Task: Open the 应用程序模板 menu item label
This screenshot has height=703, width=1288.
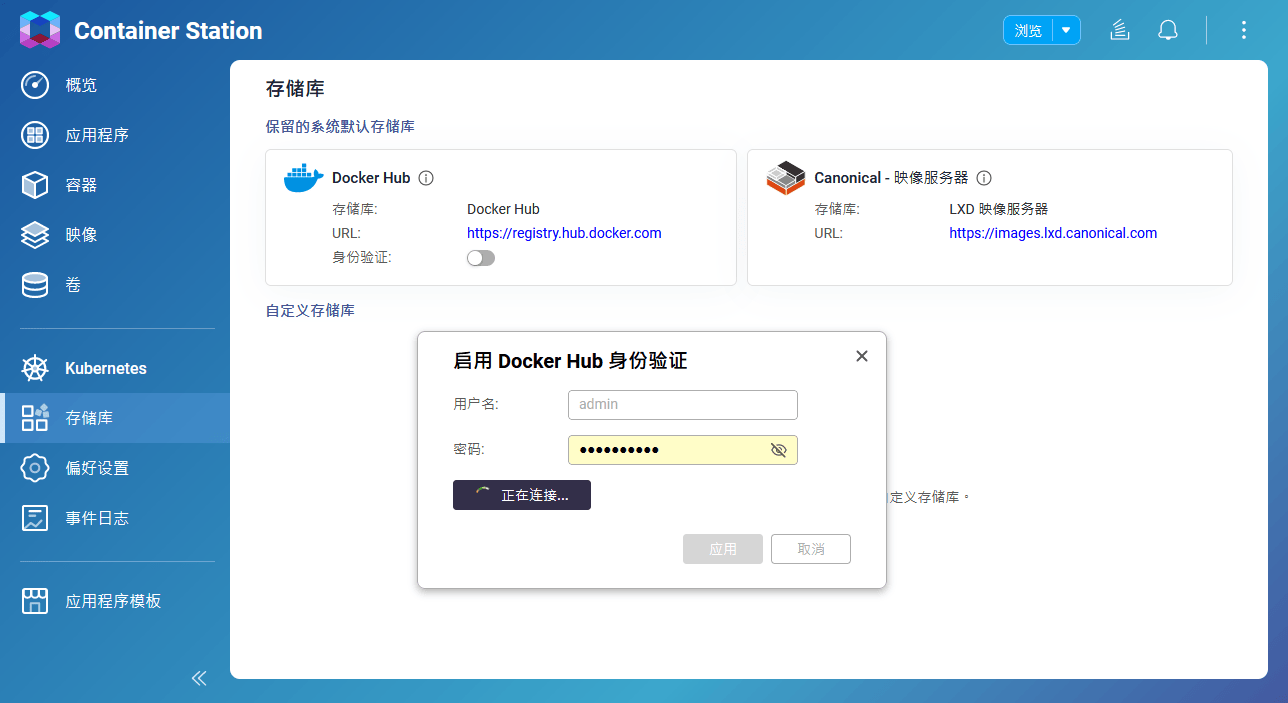Action: pos(113,601)
